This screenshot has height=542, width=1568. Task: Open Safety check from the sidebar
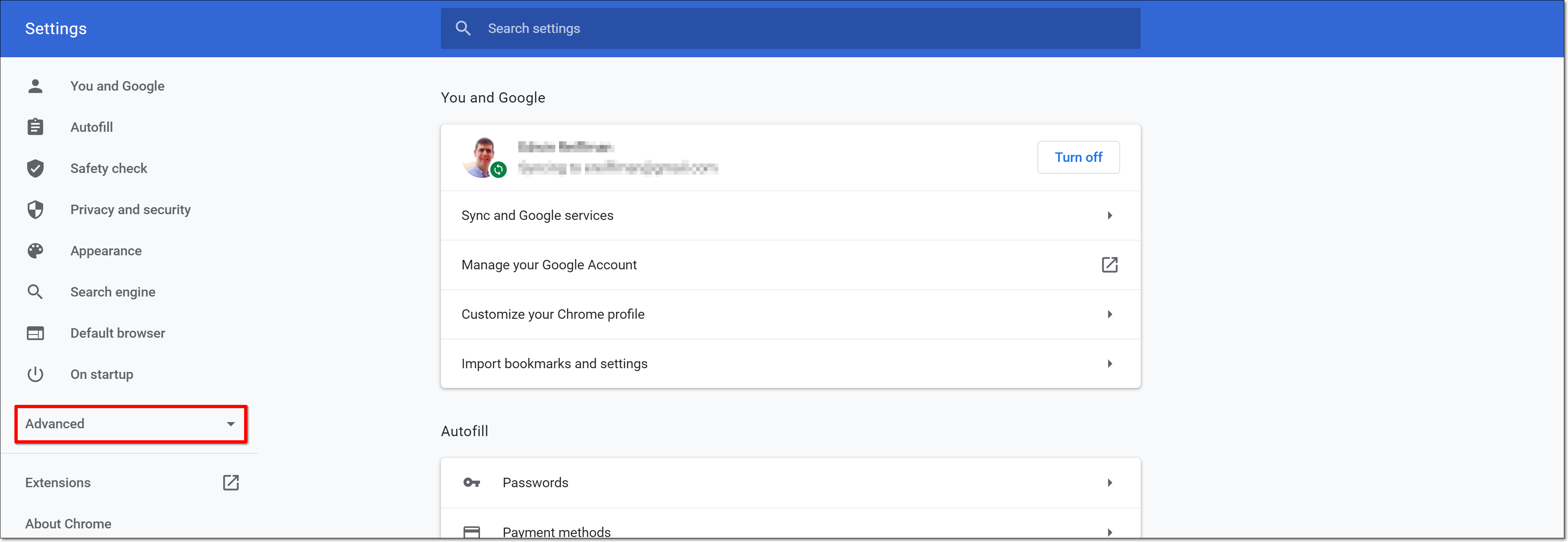click(109, 168)
